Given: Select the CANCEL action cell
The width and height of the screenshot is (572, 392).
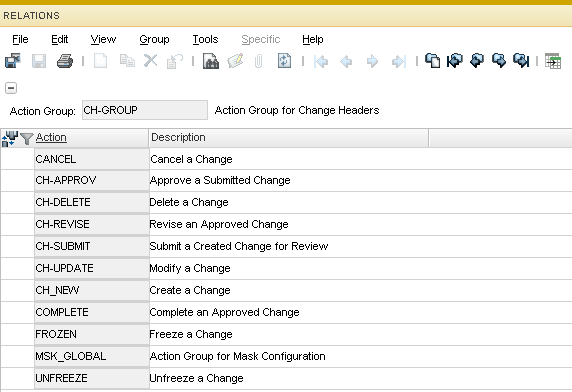Looking at the screenshot, I should pyautogui.click(x=92, y=159).
